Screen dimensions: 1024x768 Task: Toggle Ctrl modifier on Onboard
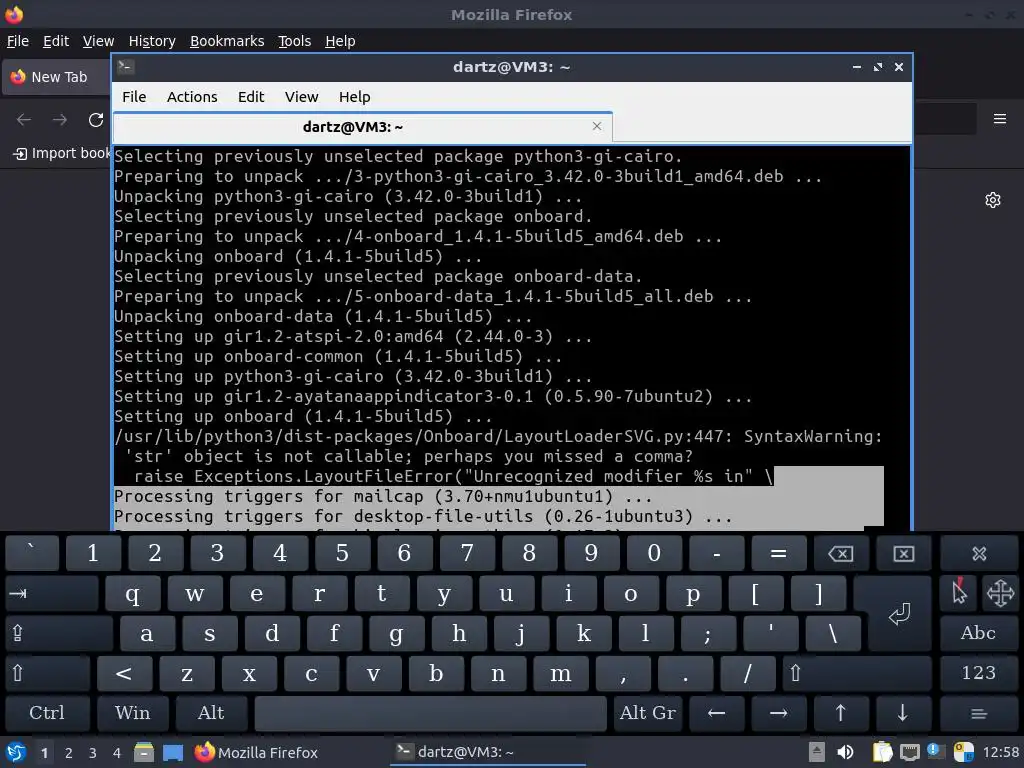(47, 713)
